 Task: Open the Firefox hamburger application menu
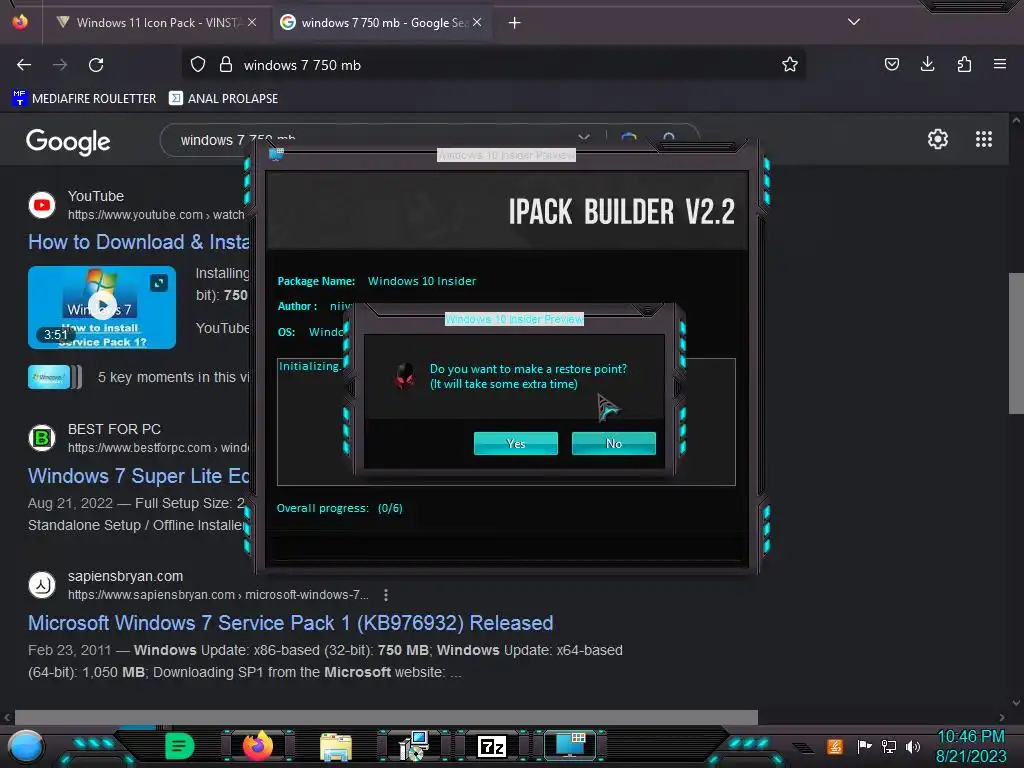(1000, 64)
